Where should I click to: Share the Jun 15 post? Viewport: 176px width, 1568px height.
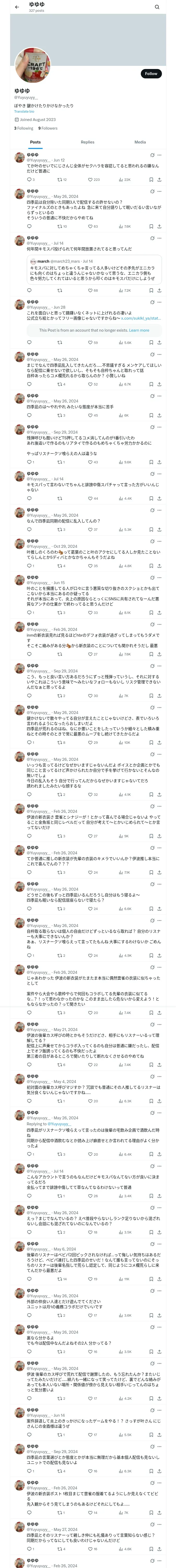159,612
